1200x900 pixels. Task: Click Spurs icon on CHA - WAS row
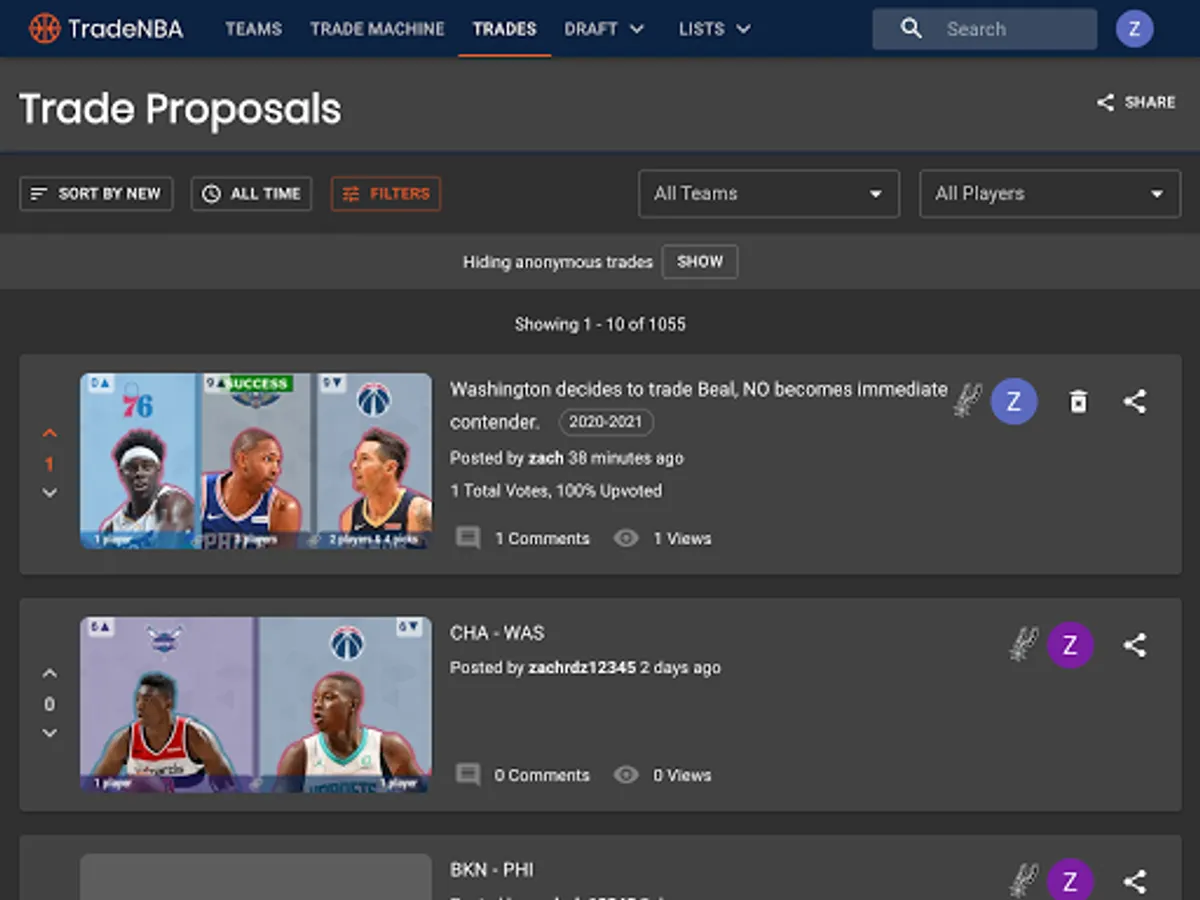coord(1023,644)
